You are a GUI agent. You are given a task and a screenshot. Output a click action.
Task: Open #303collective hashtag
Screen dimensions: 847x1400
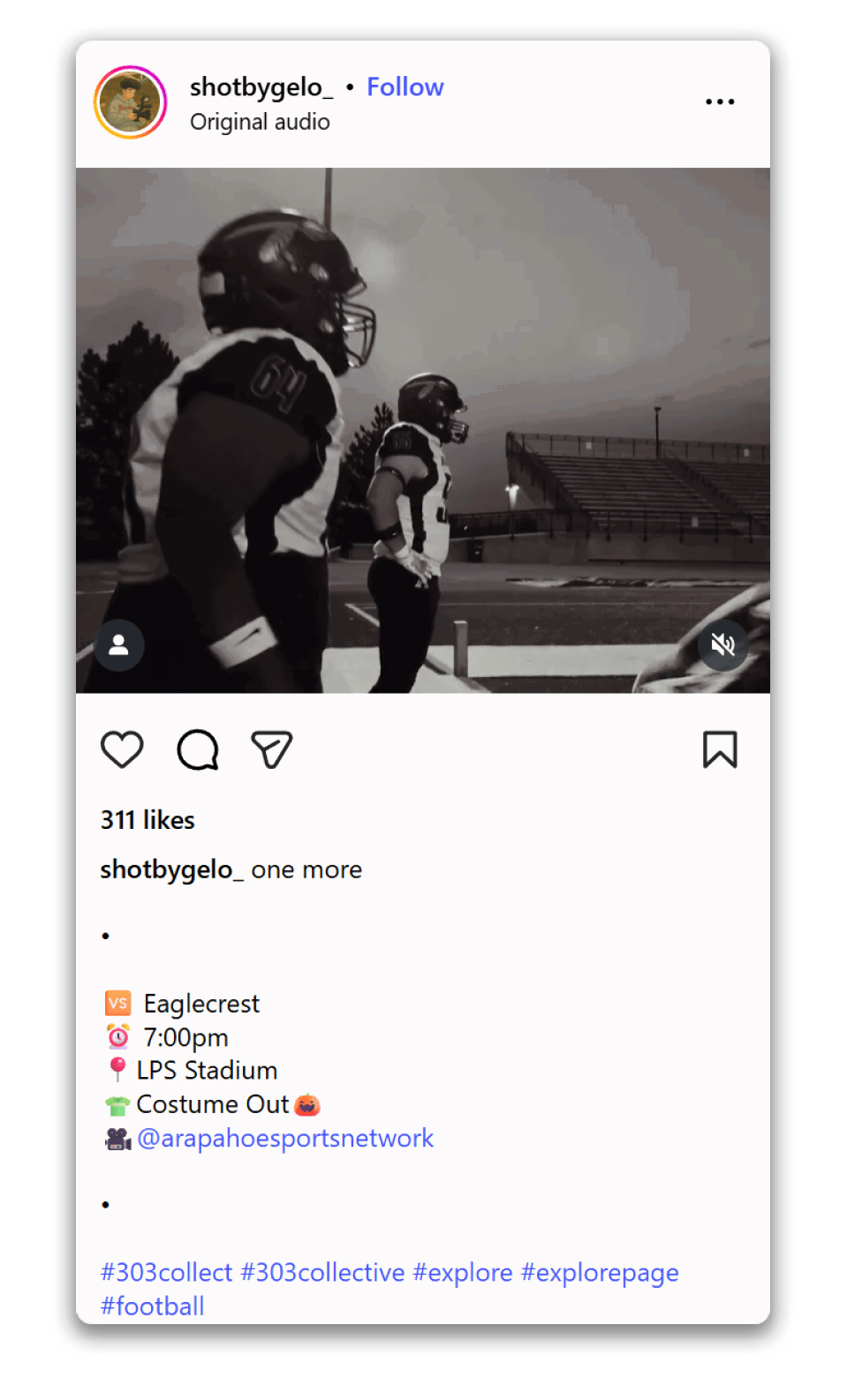[322, 1272]
